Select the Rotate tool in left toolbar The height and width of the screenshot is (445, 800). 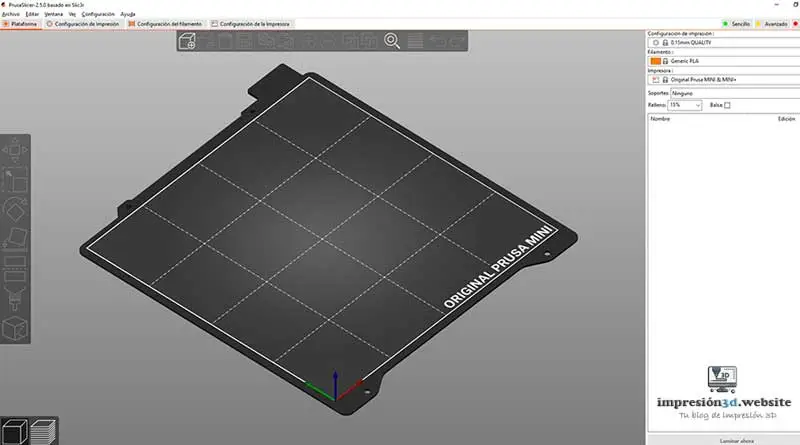[15, 209]
